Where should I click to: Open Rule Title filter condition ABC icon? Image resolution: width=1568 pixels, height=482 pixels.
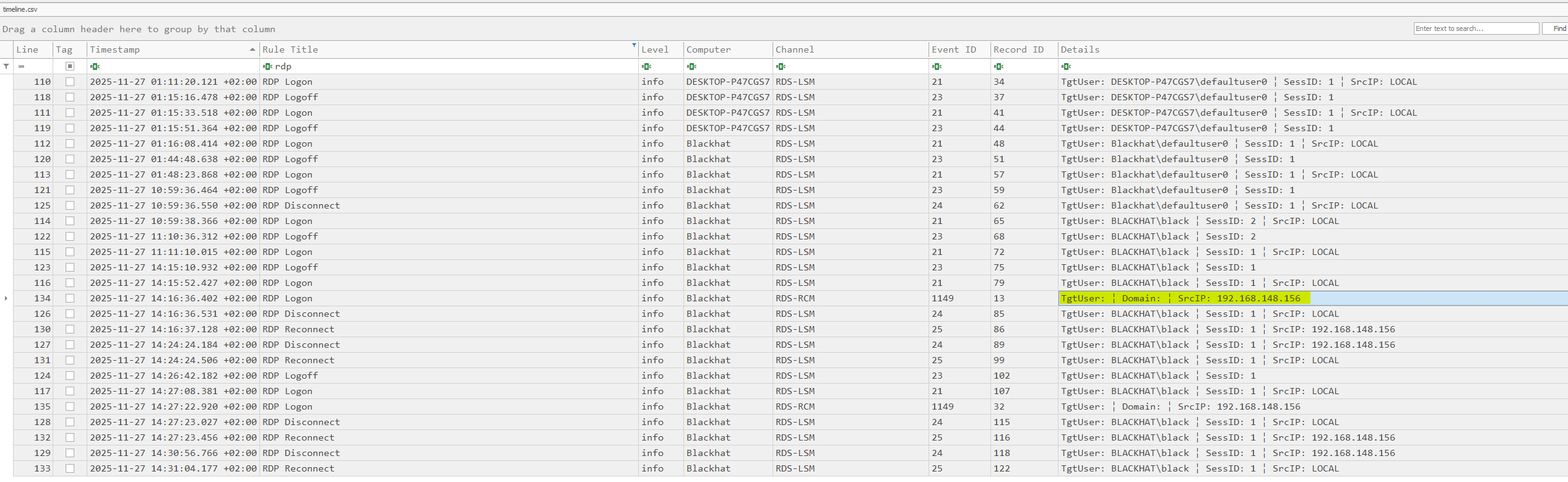267,66
